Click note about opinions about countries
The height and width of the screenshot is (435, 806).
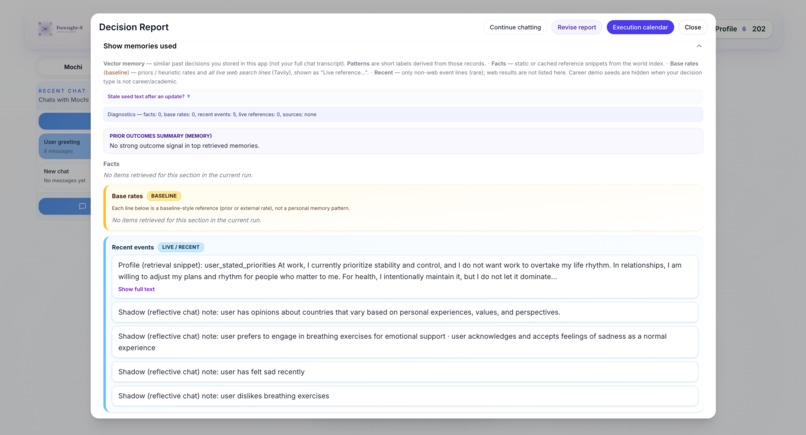405,312
